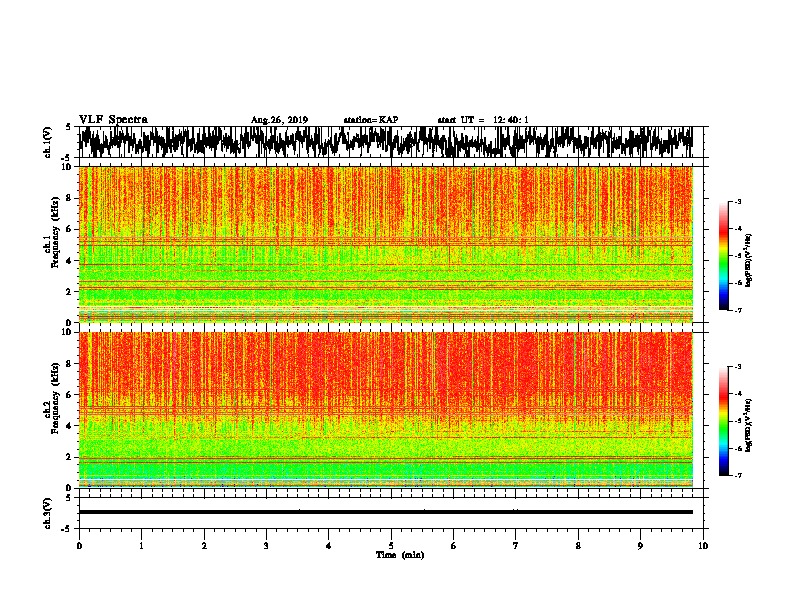Click the ch.3(V) axis label
The width and height of the screenshot is (792, 612).
(x=48, y=513)
